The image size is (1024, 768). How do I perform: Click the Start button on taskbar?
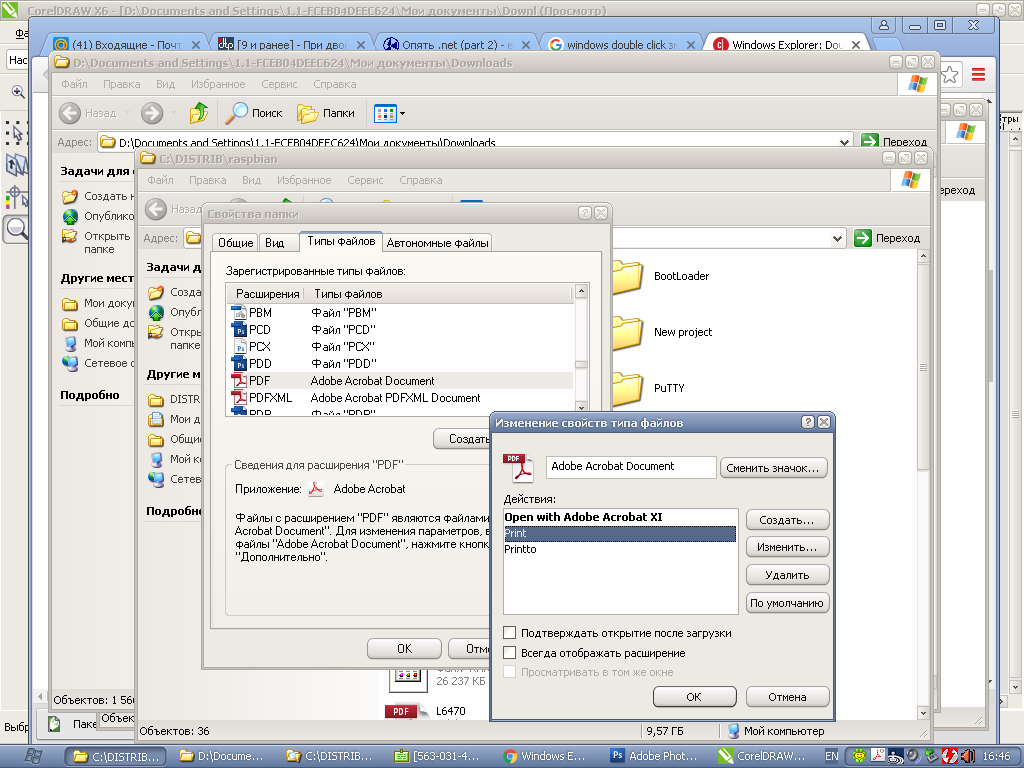[x=33, y=756]
